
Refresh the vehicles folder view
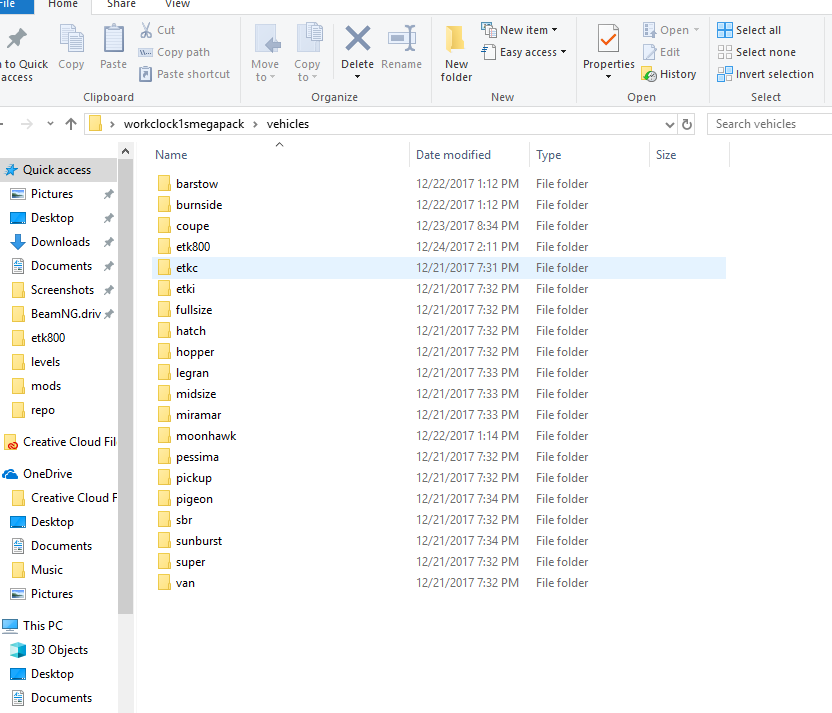tap(687, 124)
